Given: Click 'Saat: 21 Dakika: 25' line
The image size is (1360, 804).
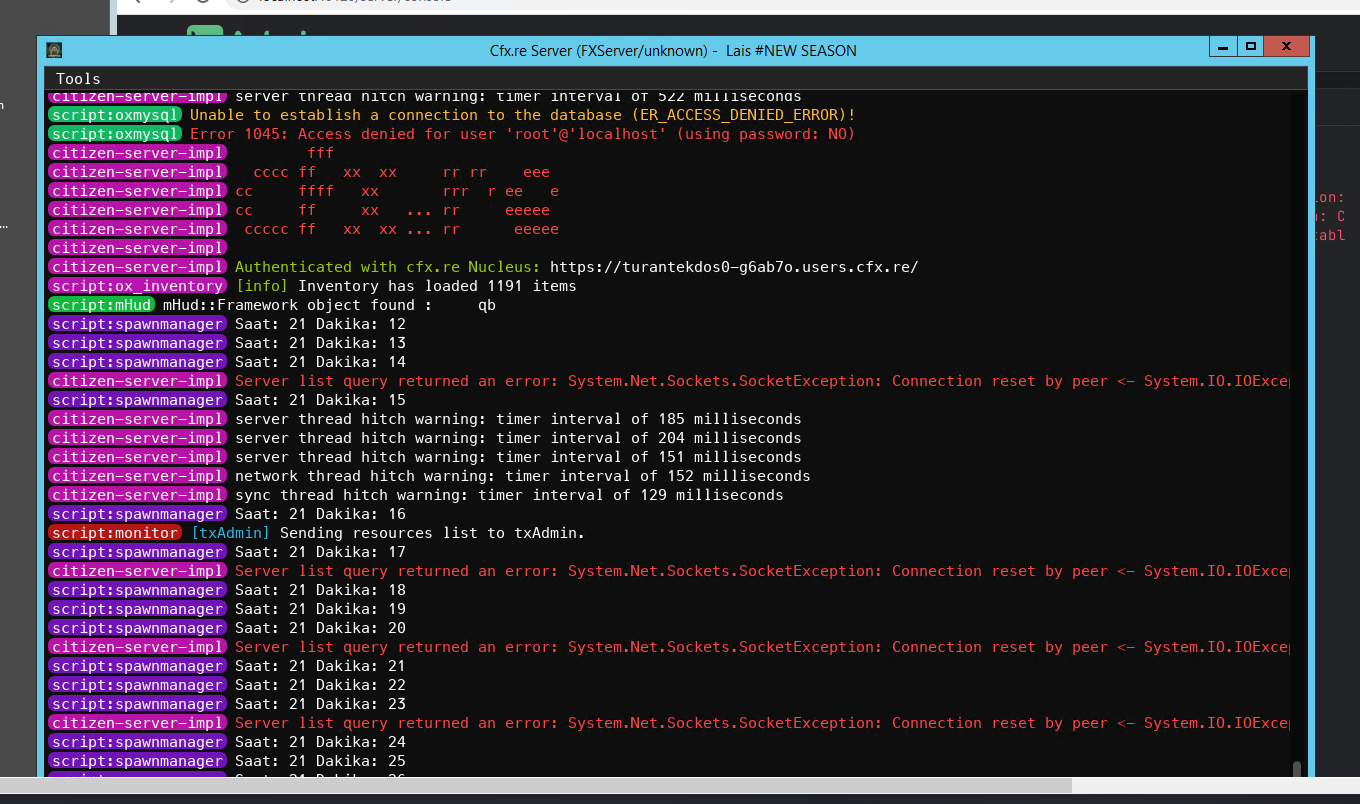Looking at the screenshot, I should [320, 761].
